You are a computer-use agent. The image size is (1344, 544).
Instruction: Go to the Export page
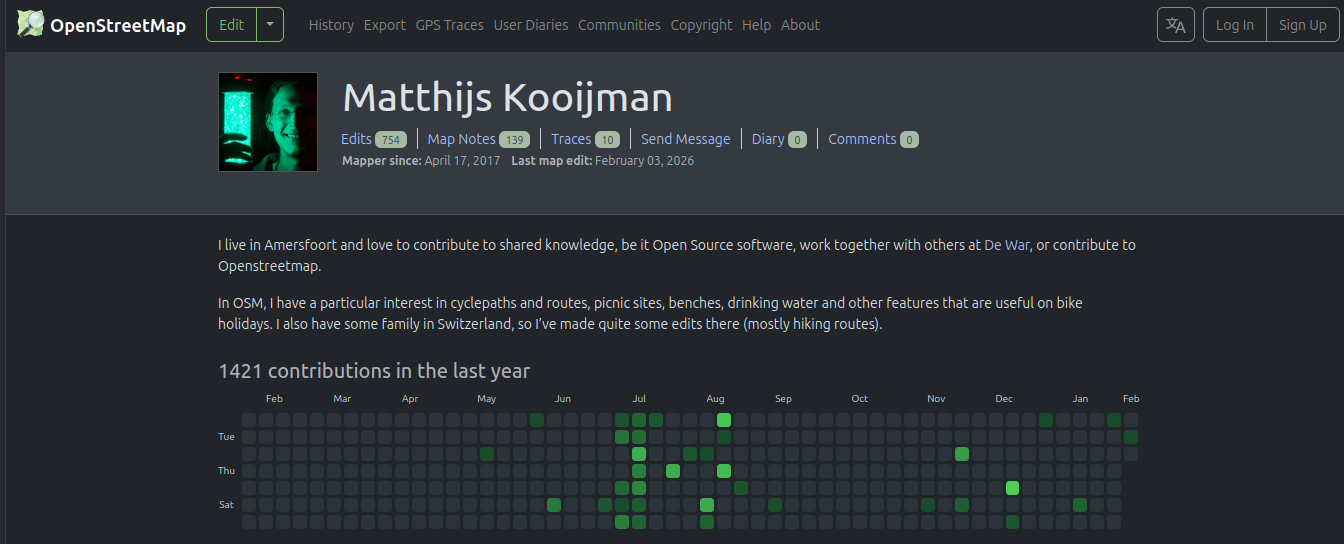(x=384, y=25)
